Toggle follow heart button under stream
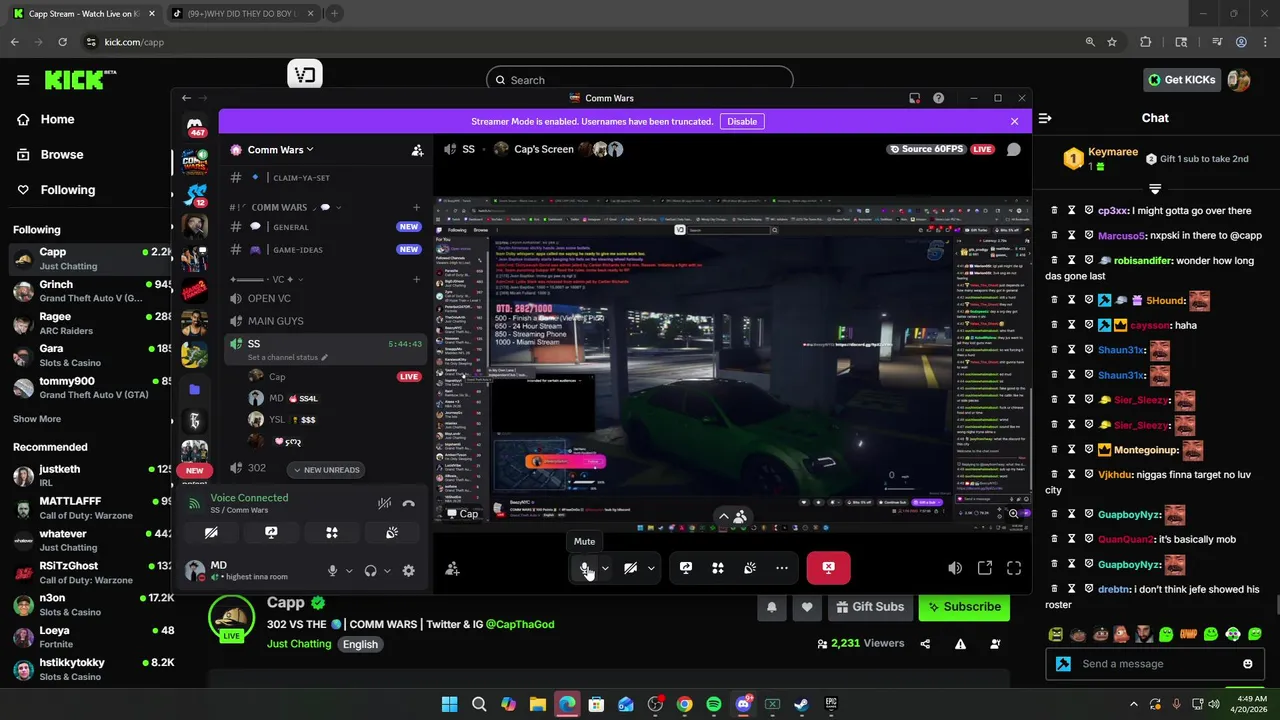 click(807, 607)
